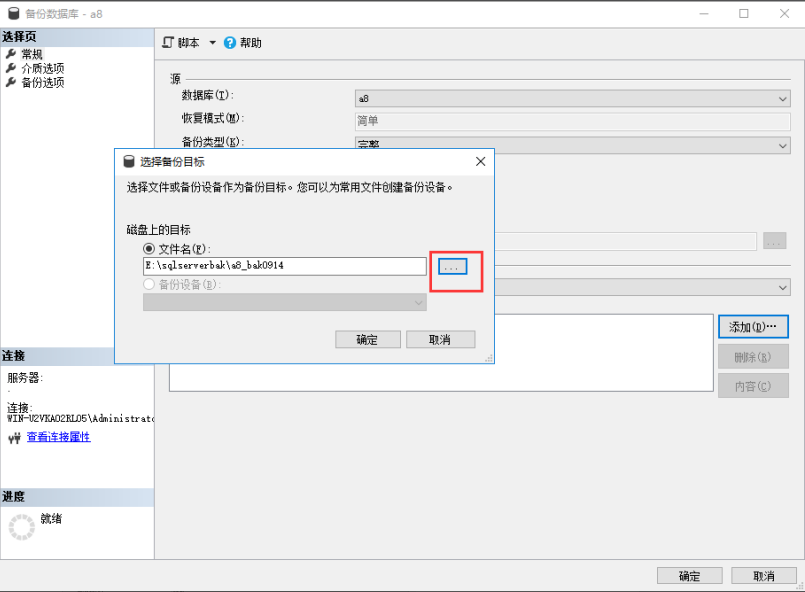Cancel the backup target dialog with 取消
805x592 pixels.
click(440, 339)
